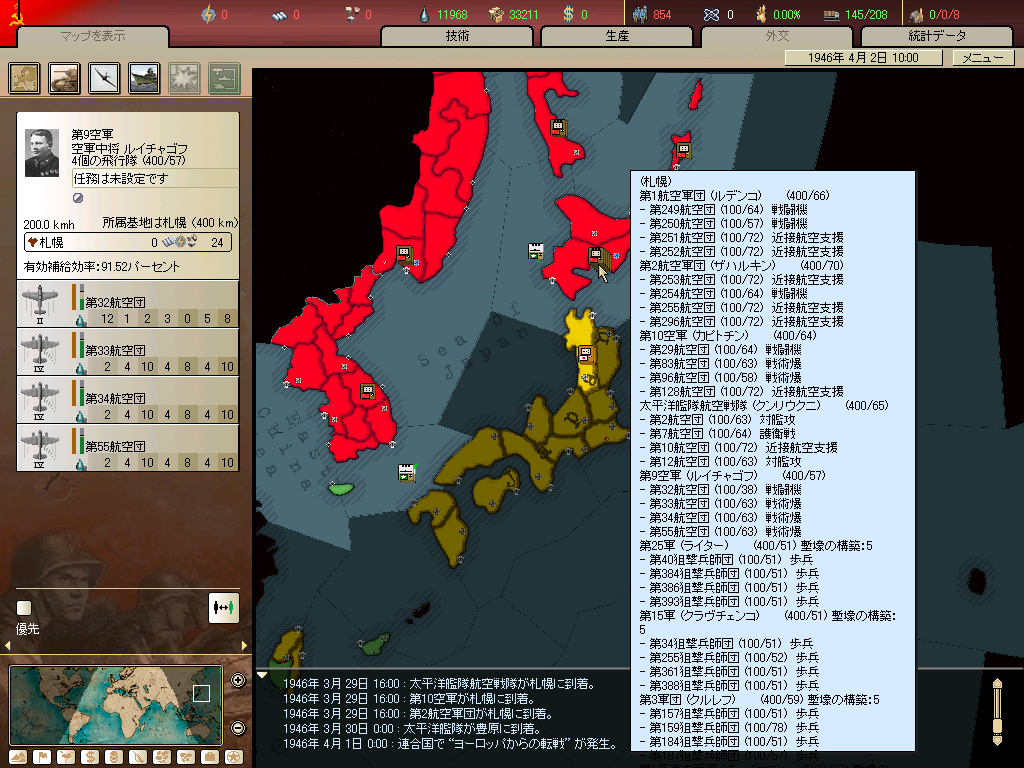The width and height of the screenshot is (1024, 768).
Task: Click the Soviet flag in top bar
Action: (x=14, y=14)
